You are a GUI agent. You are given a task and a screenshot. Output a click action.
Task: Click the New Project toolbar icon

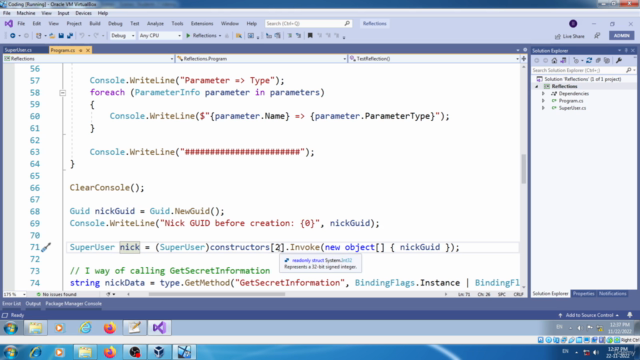pyautogui.click(x=39, y=36)
